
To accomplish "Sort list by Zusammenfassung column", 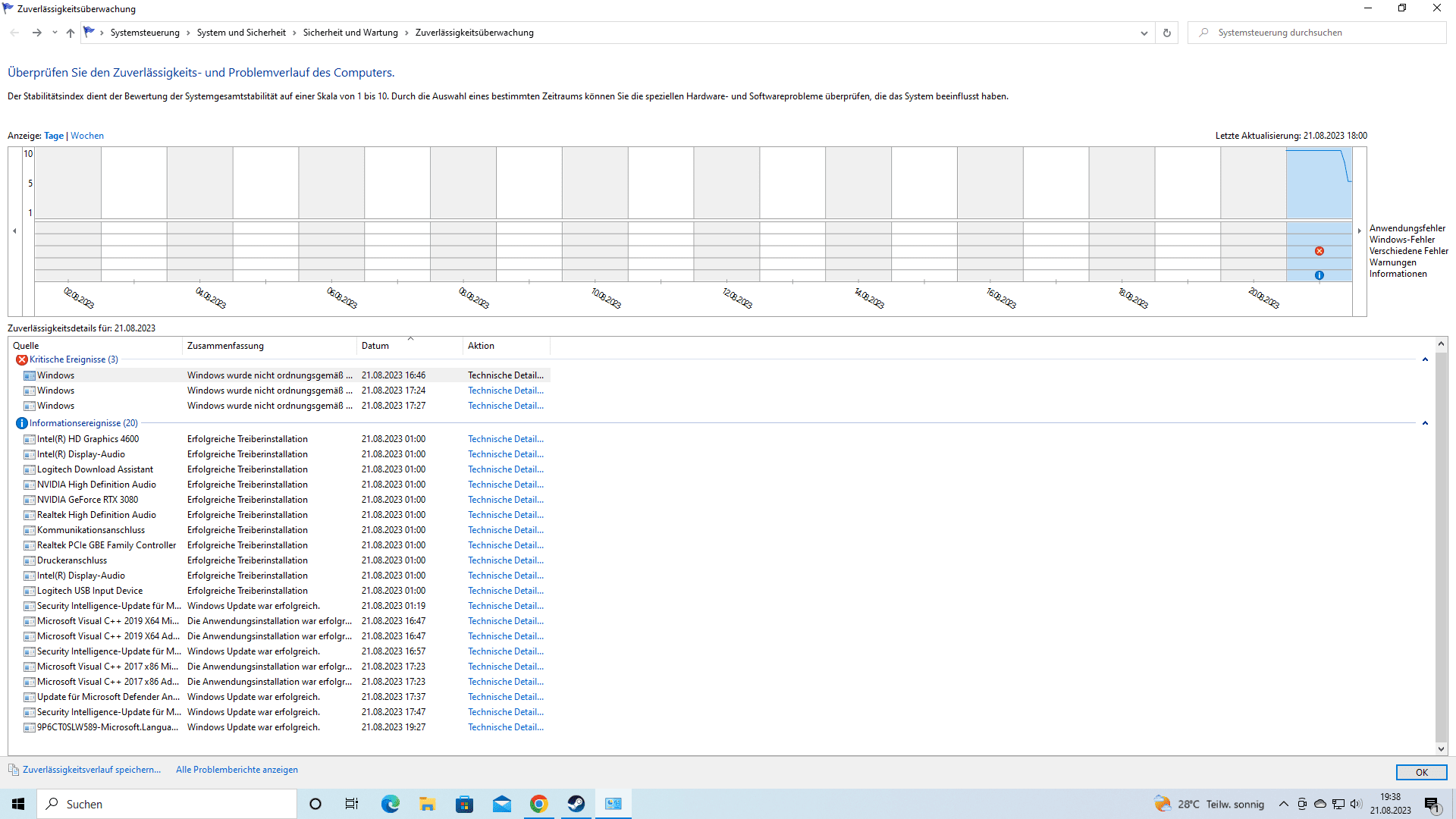I will (269, 346).
